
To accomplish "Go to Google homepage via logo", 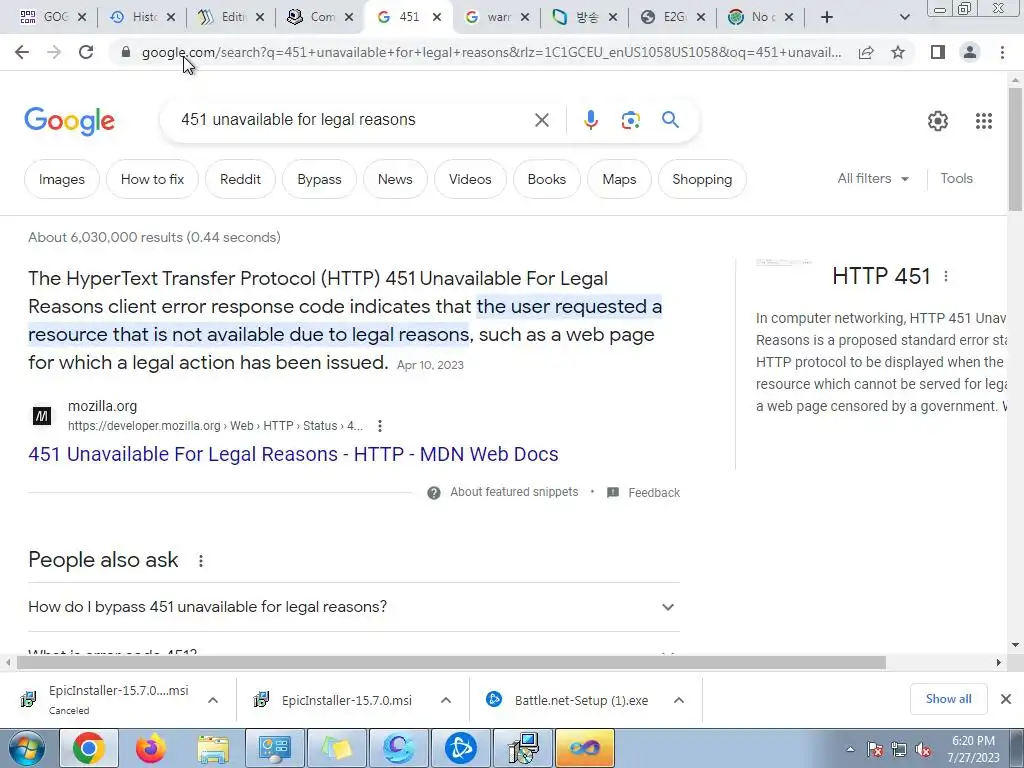I will [x=69, y=121].
